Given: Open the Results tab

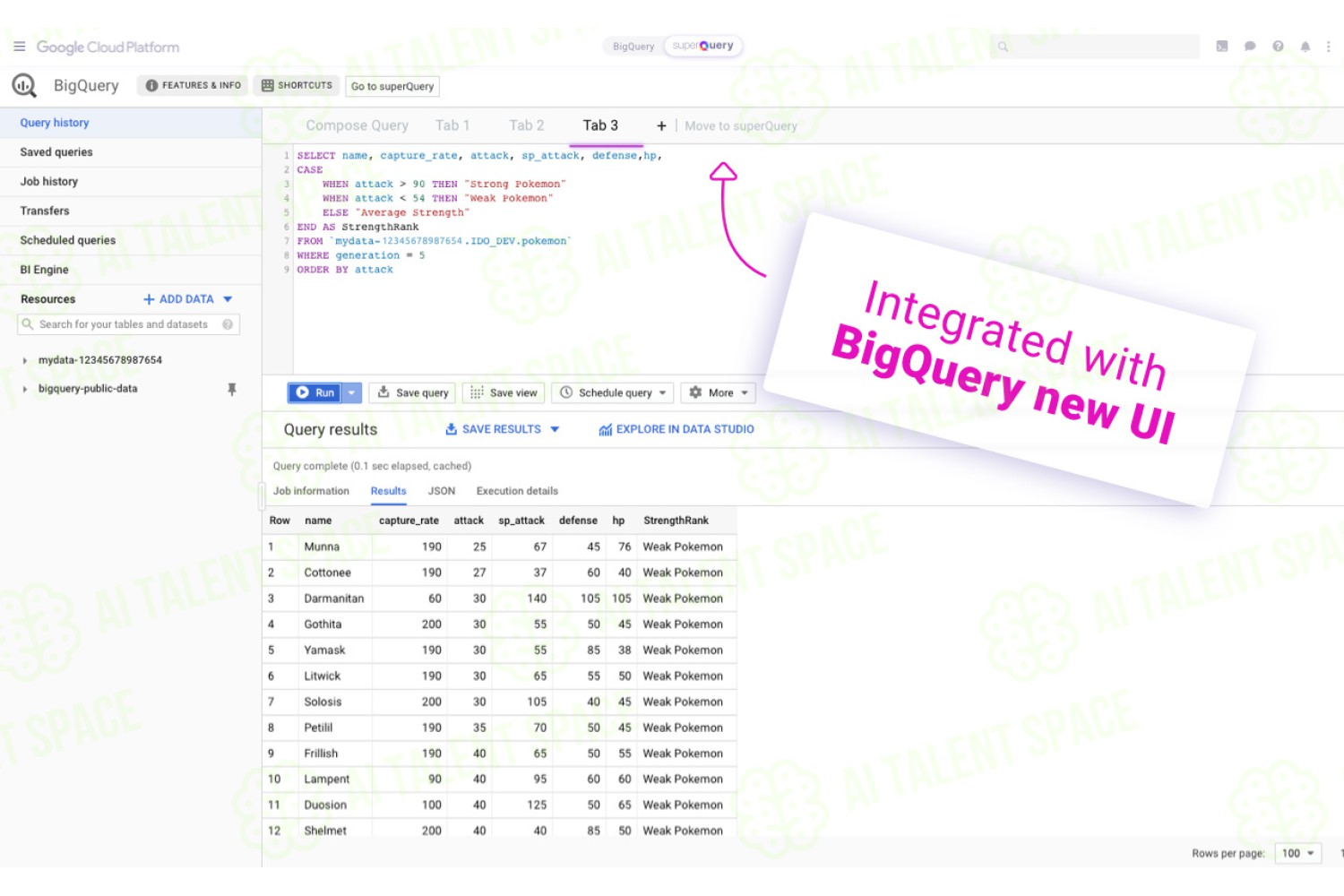Looking at the screenshot, I should pos(388,491).
